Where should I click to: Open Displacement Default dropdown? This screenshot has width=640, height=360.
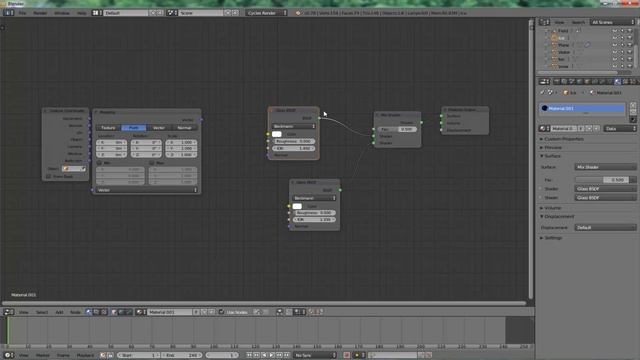pos(605,227)
